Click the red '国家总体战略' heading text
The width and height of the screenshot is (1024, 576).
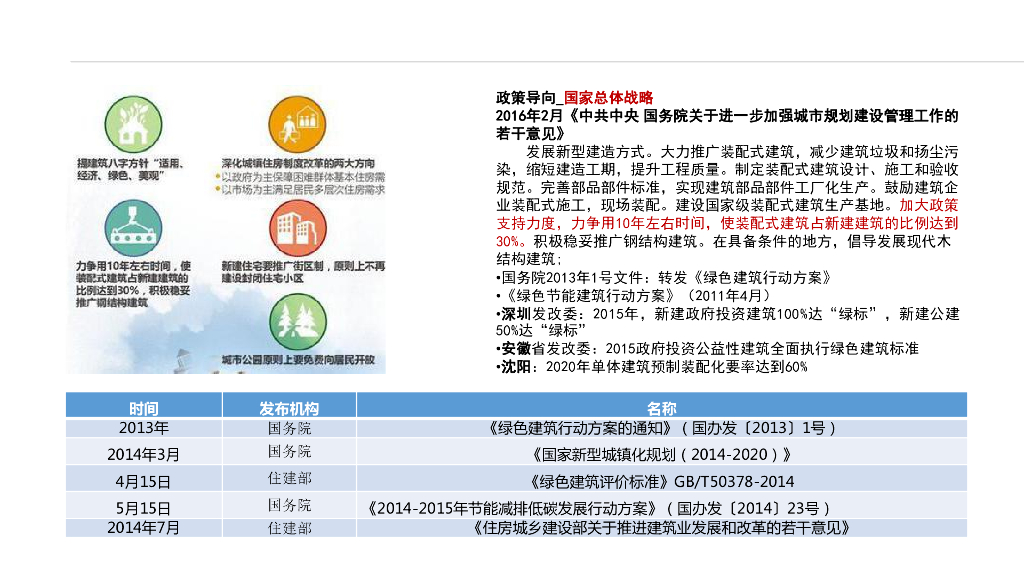(x=608, y=98)
